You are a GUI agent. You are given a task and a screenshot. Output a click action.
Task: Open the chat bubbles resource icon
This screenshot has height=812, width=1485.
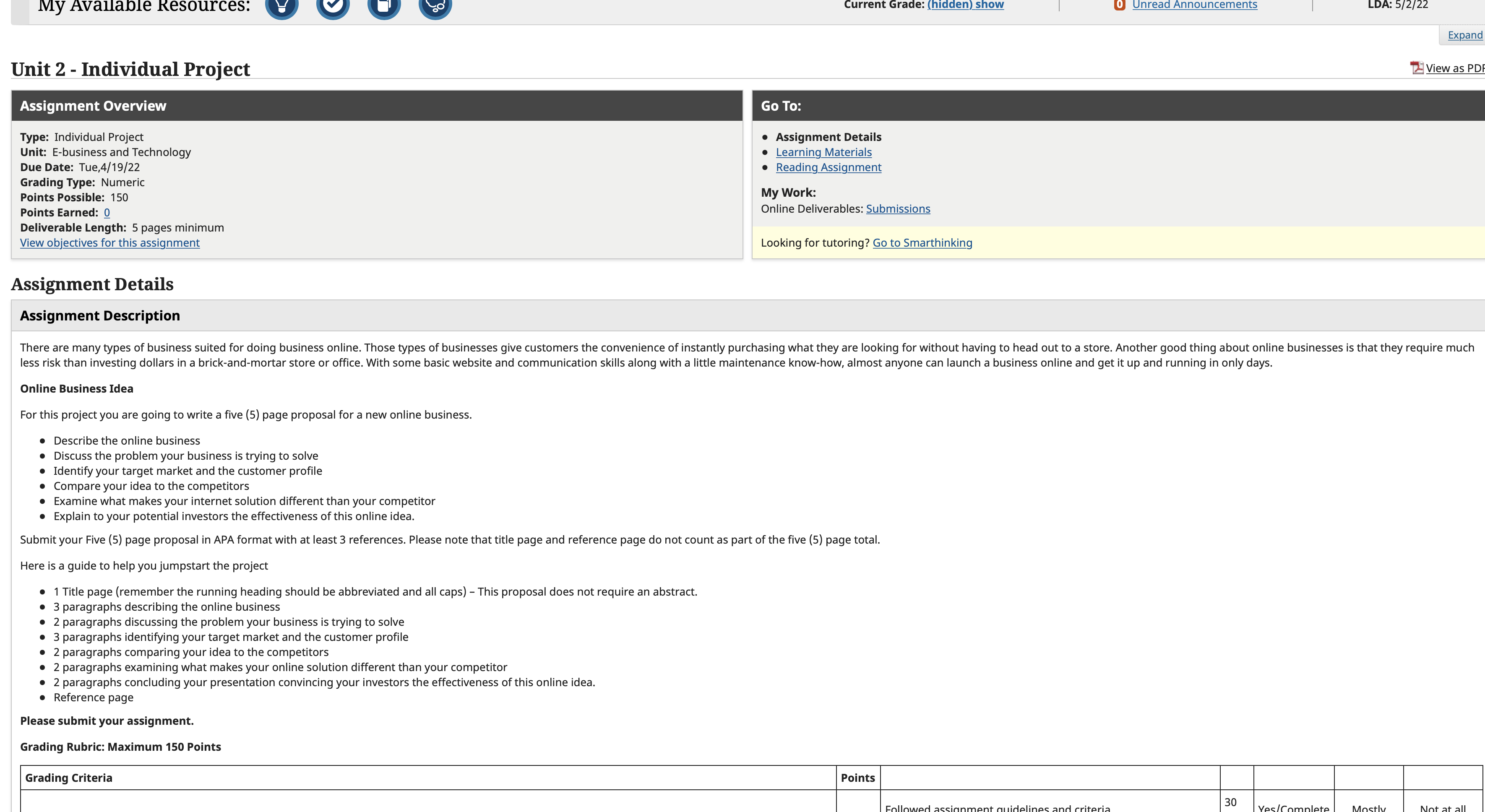(435, 6)
